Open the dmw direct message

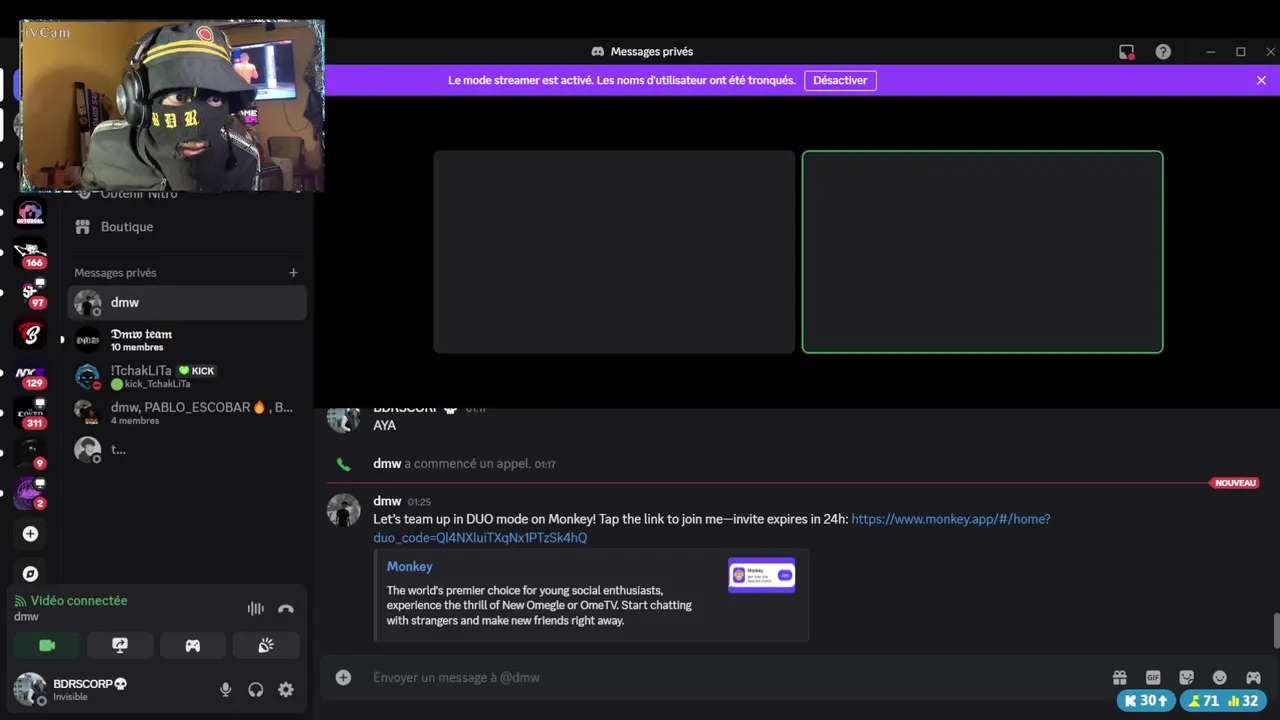(187, 302)
